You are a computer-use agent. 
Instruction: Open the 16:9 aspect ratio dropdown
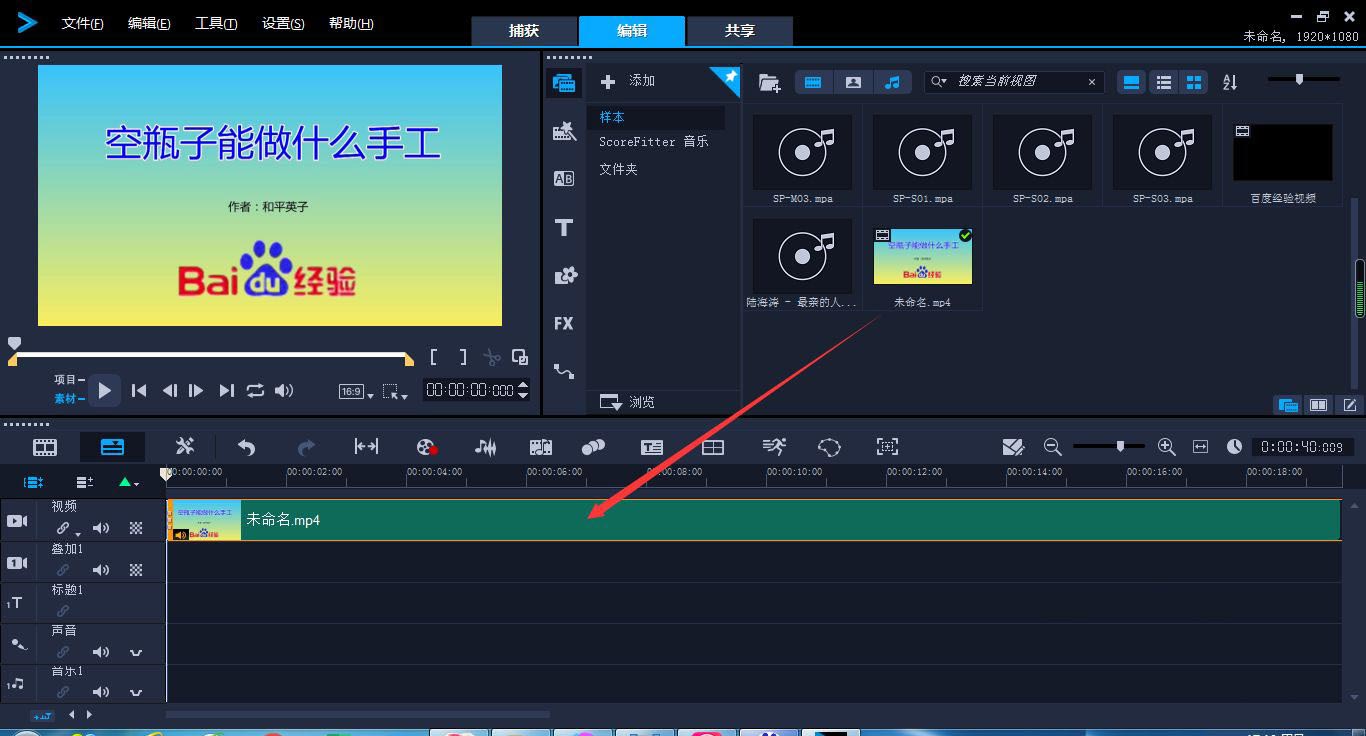[356, 392]
